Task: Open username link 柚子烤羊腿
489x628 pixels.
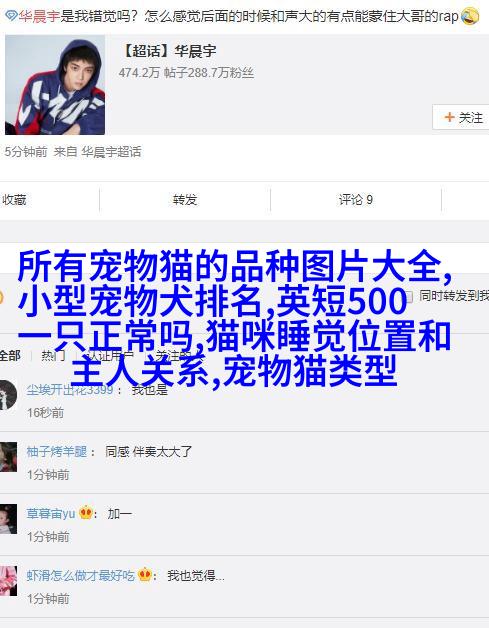Action: point(56,451)
